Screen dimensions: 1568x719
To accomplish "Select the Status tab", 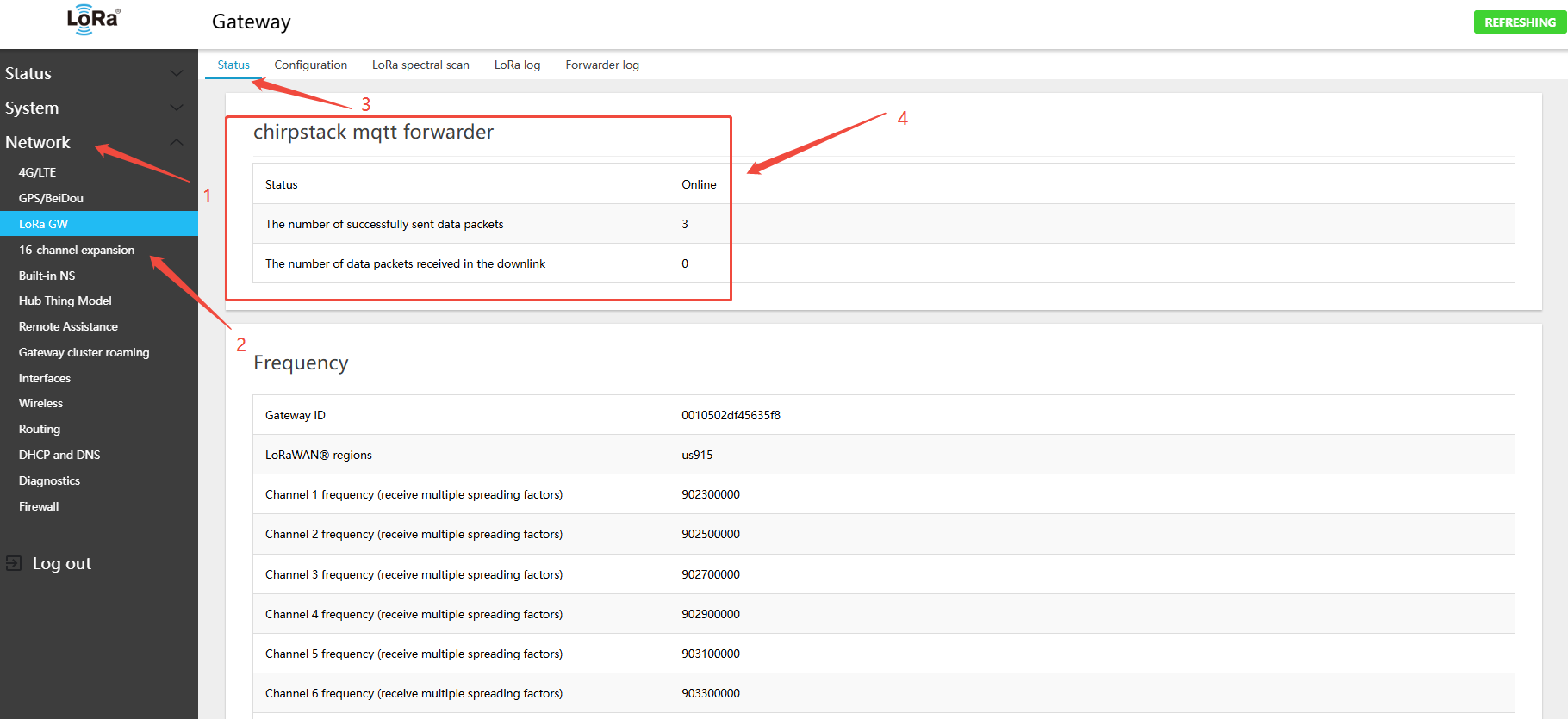I will click(233, 65).
